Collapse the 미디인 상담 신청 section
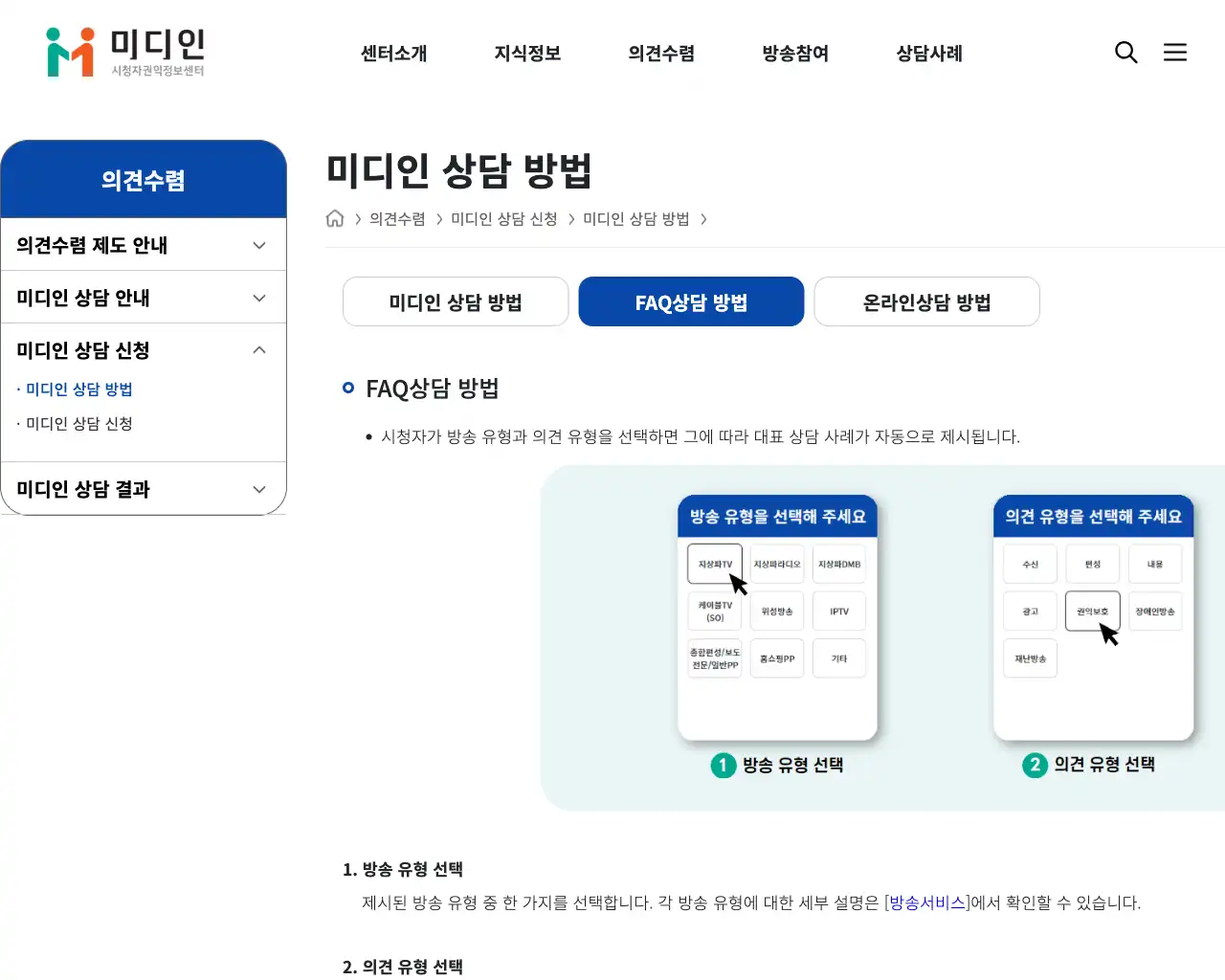Viewport: 1225px width, 980px height. click(144, 349)
